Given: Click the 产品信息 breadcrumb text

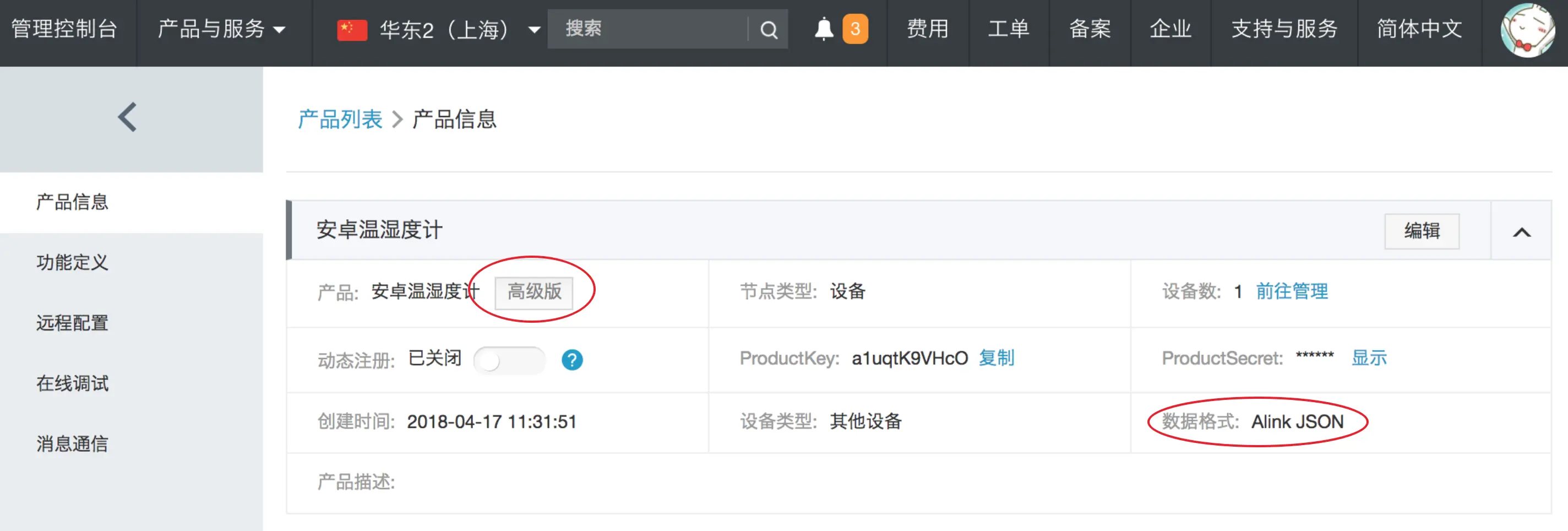Looking at the screenshot, I should tap(454, 120).
